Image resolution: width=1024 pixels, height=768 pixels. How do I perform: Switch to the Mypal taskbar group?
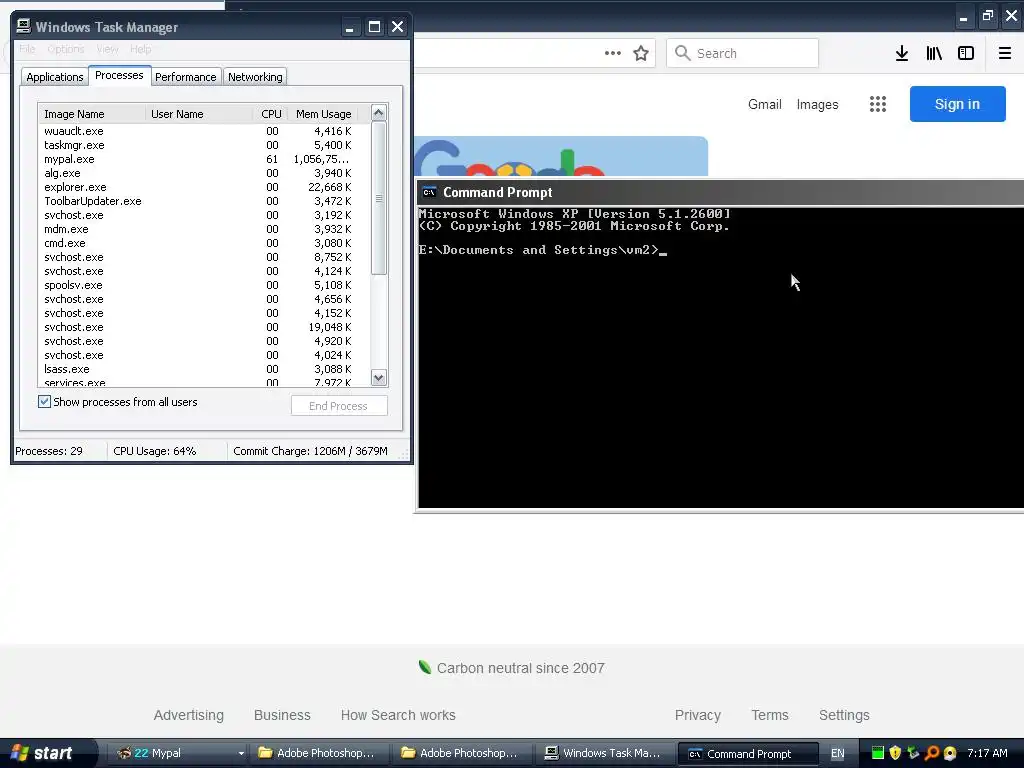[x=176, y=753]
